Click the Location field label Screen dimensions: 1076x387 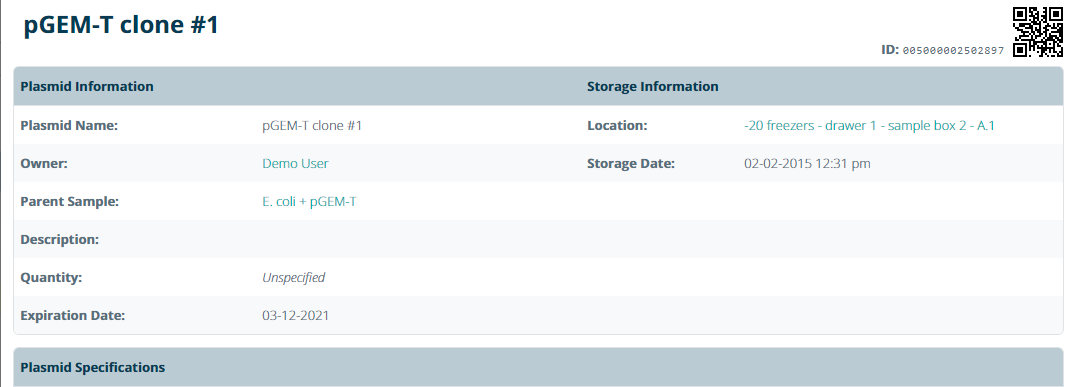(618, 126)
